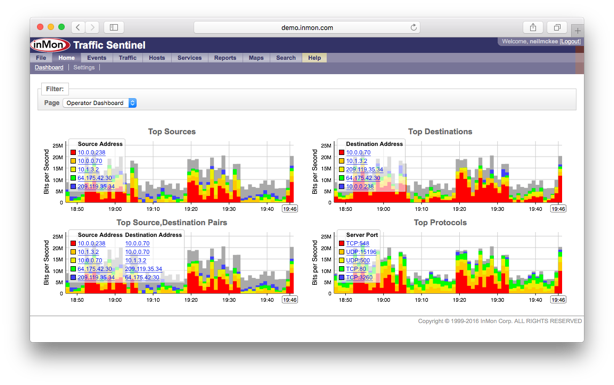
Task: Open the Traffic tab
Action: point(128,58)
